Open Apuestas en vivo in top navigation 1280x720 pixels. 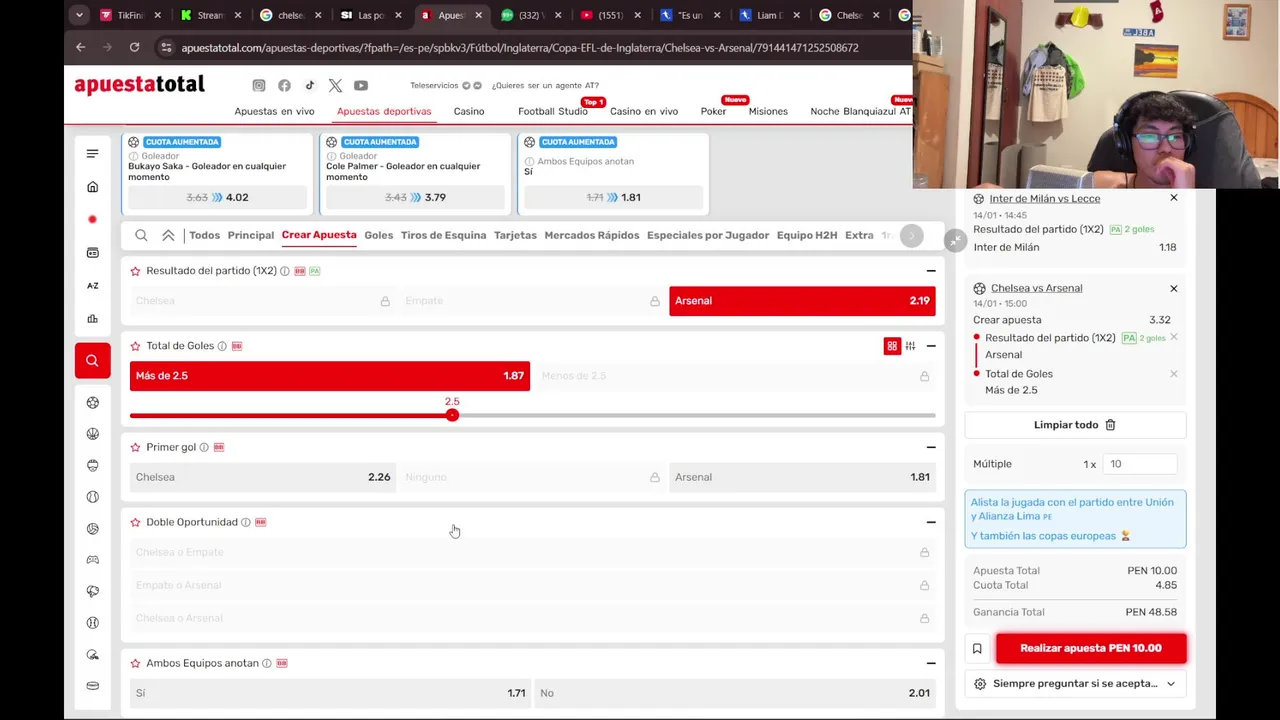[274, 111]
